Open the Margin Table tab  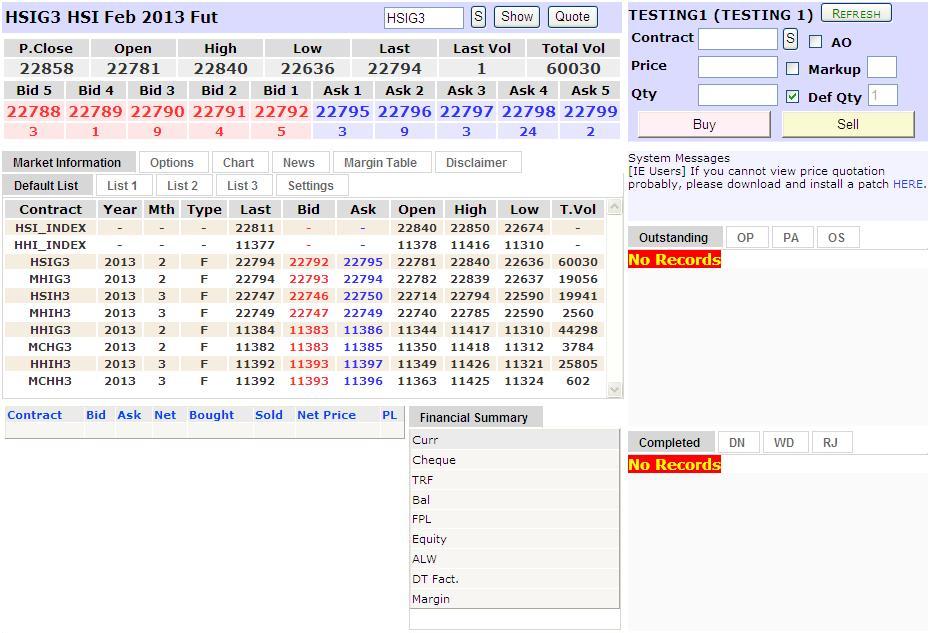(x=380, y=163)
